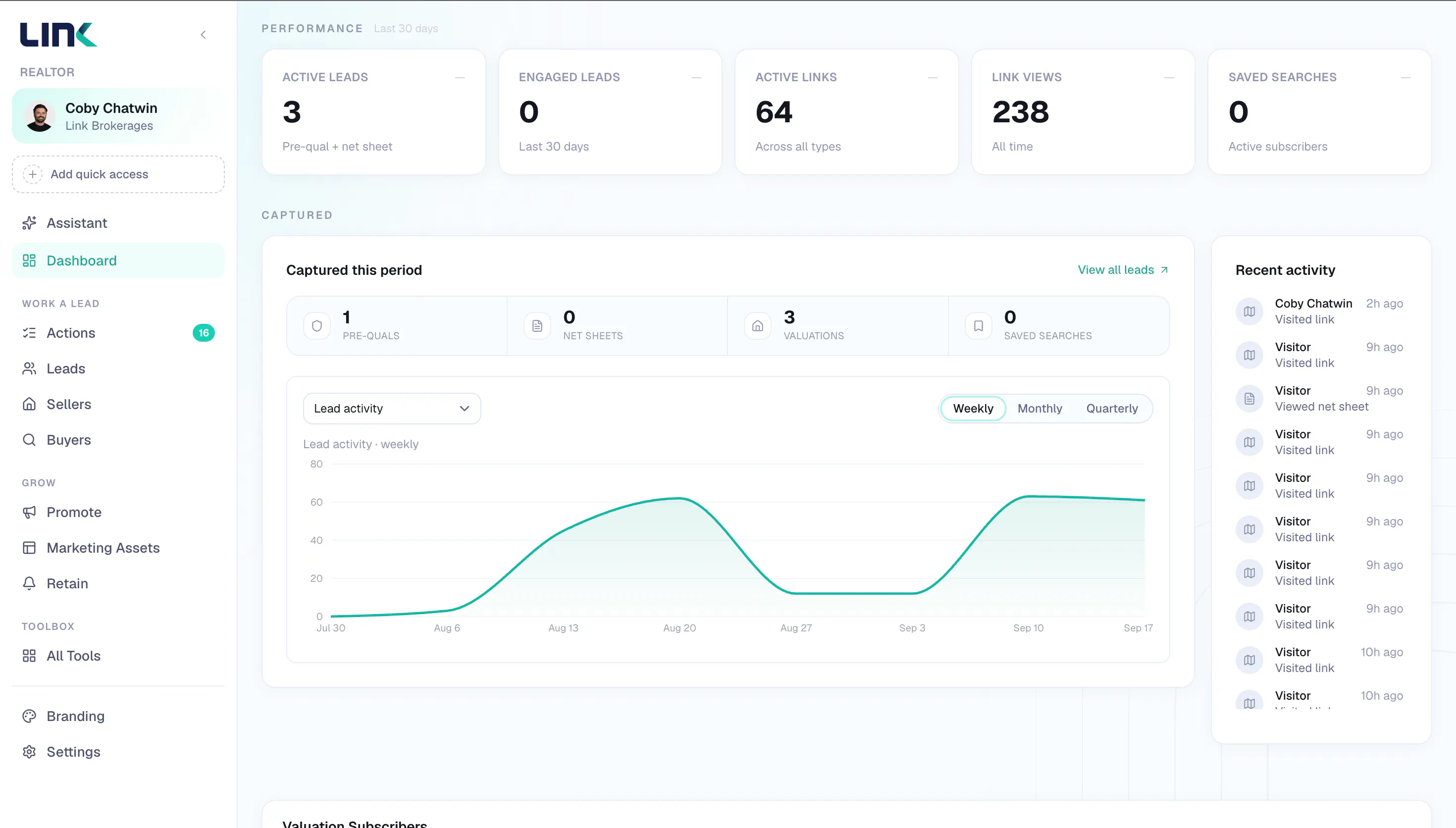Click the Saved searches bookmark icon
Screen dimensions: 1456x828
coord(978,326)
